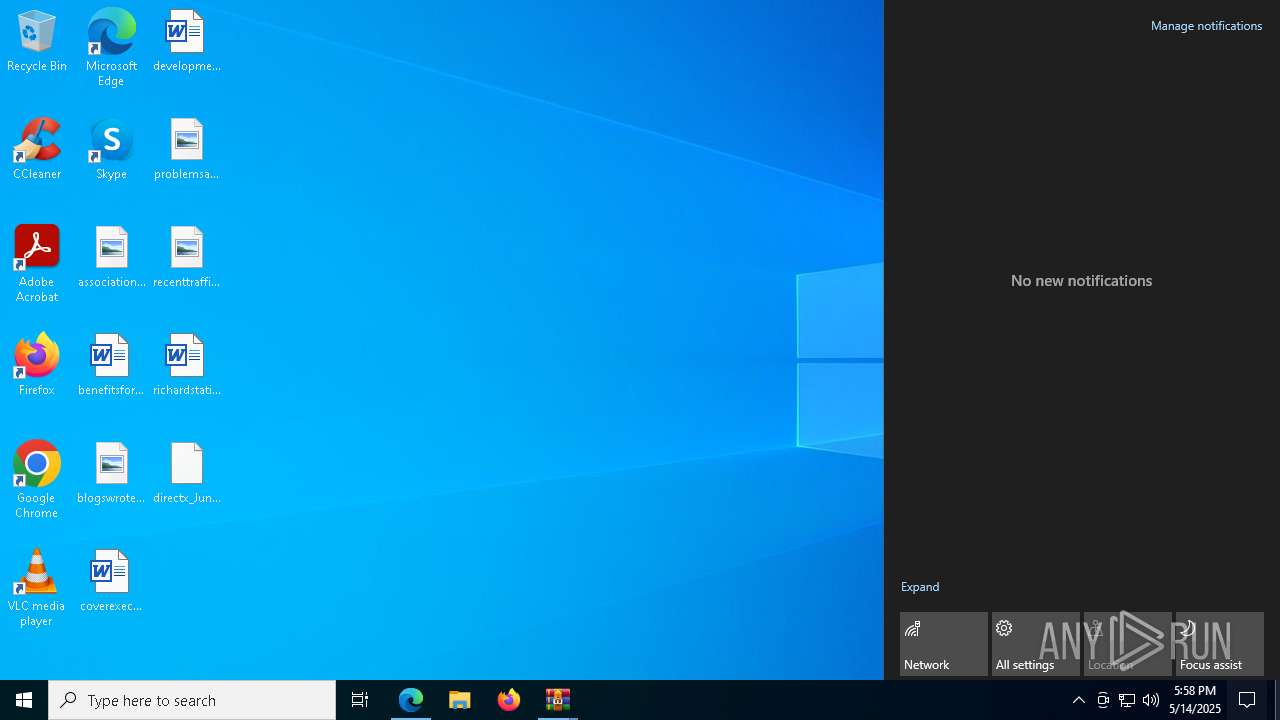This screenshot has width=1280, height=720.
Task: Select the Adobe Acrobat desktop shortcut
Action: (x=37, y=264)
